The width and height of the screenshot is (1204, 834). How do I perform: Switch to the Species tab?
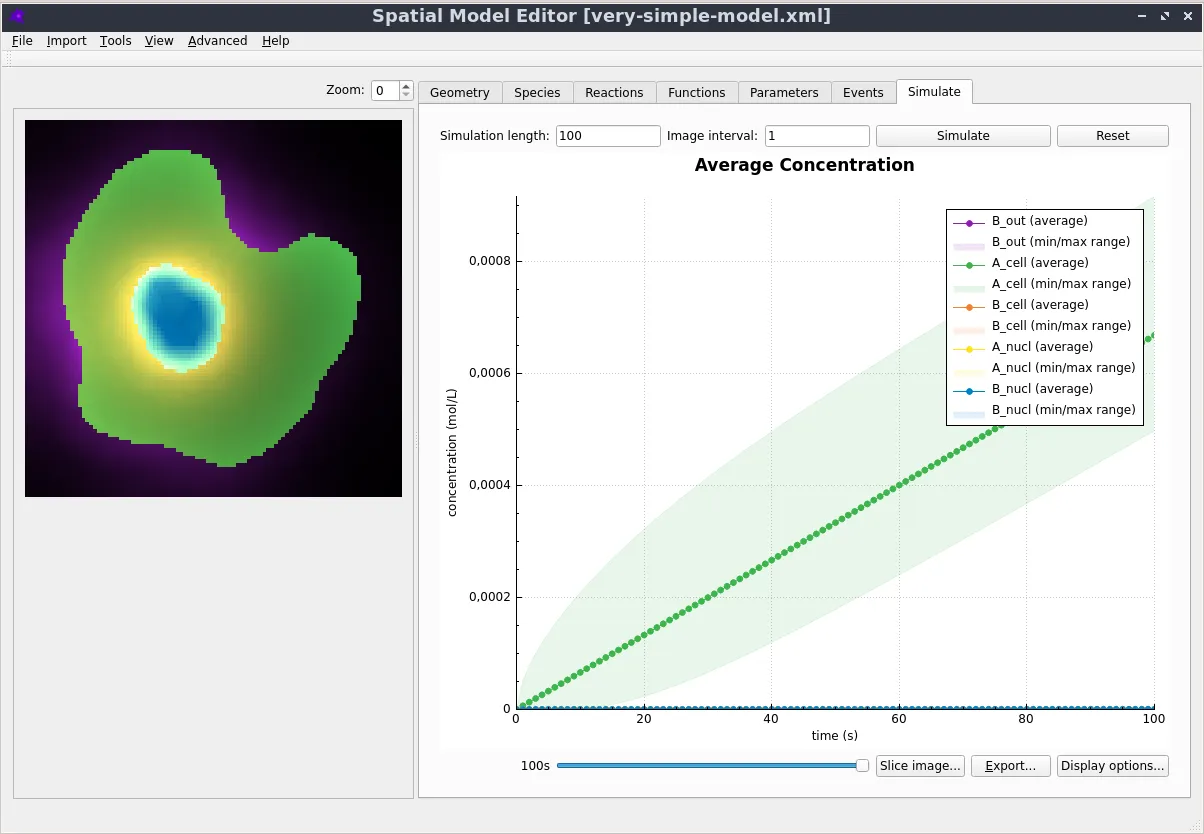(x=537, y=92)
